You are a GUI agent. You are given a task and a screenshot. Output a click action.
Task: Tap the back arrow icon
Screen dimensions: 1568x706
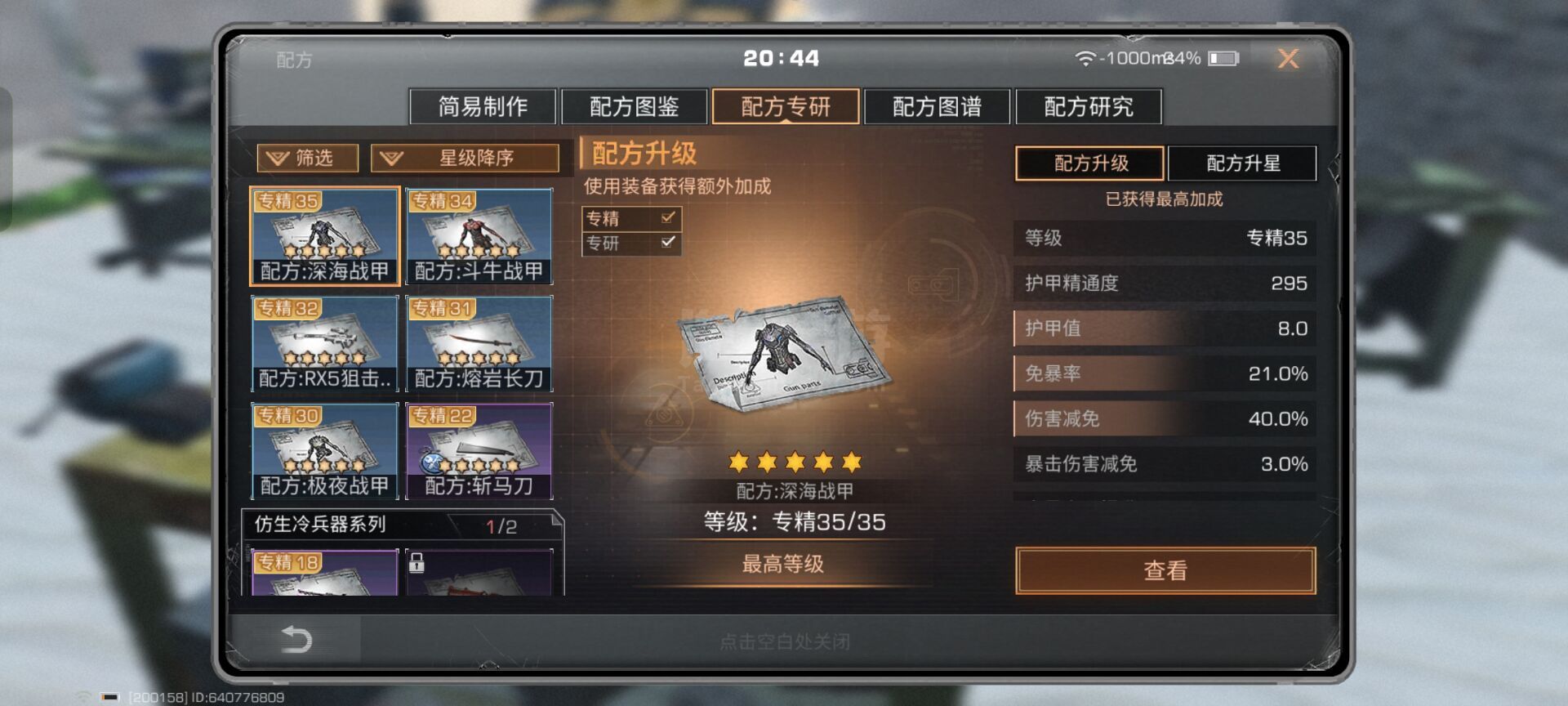click(296, 639)
